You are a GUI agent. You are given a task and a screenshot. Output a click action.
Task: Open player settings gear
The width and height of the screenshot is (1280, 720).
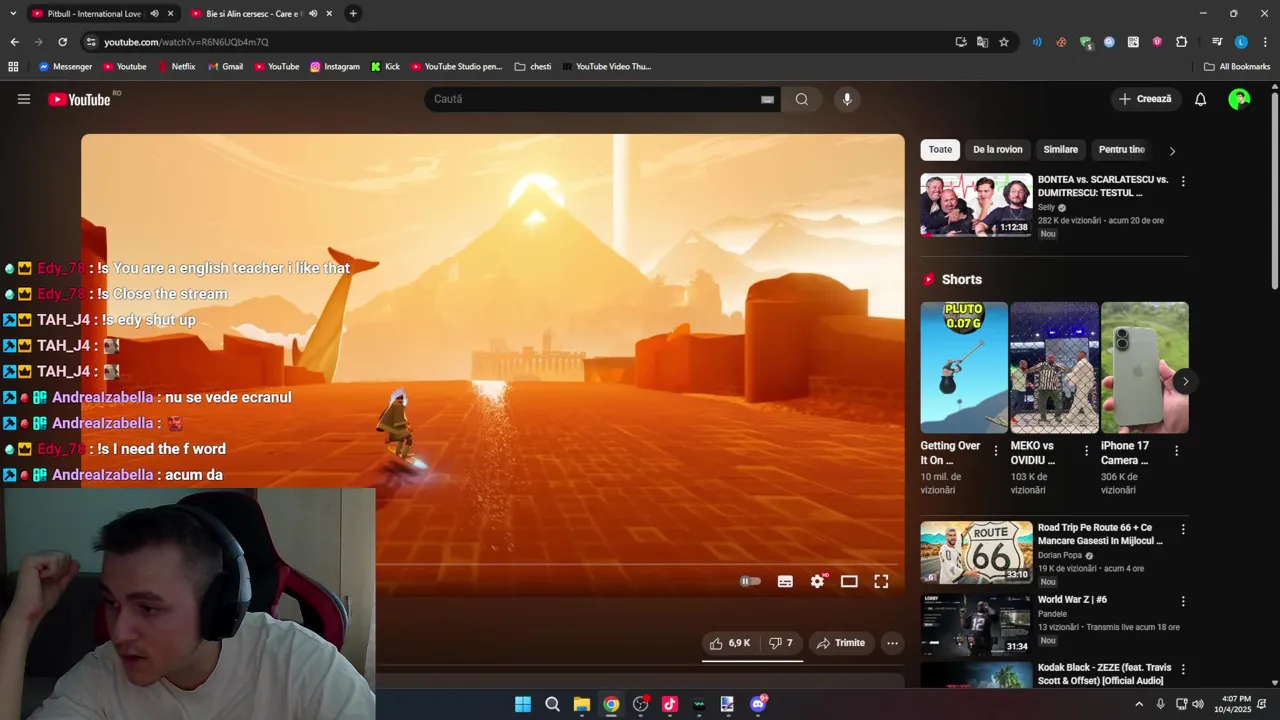[x=818, y=581]
